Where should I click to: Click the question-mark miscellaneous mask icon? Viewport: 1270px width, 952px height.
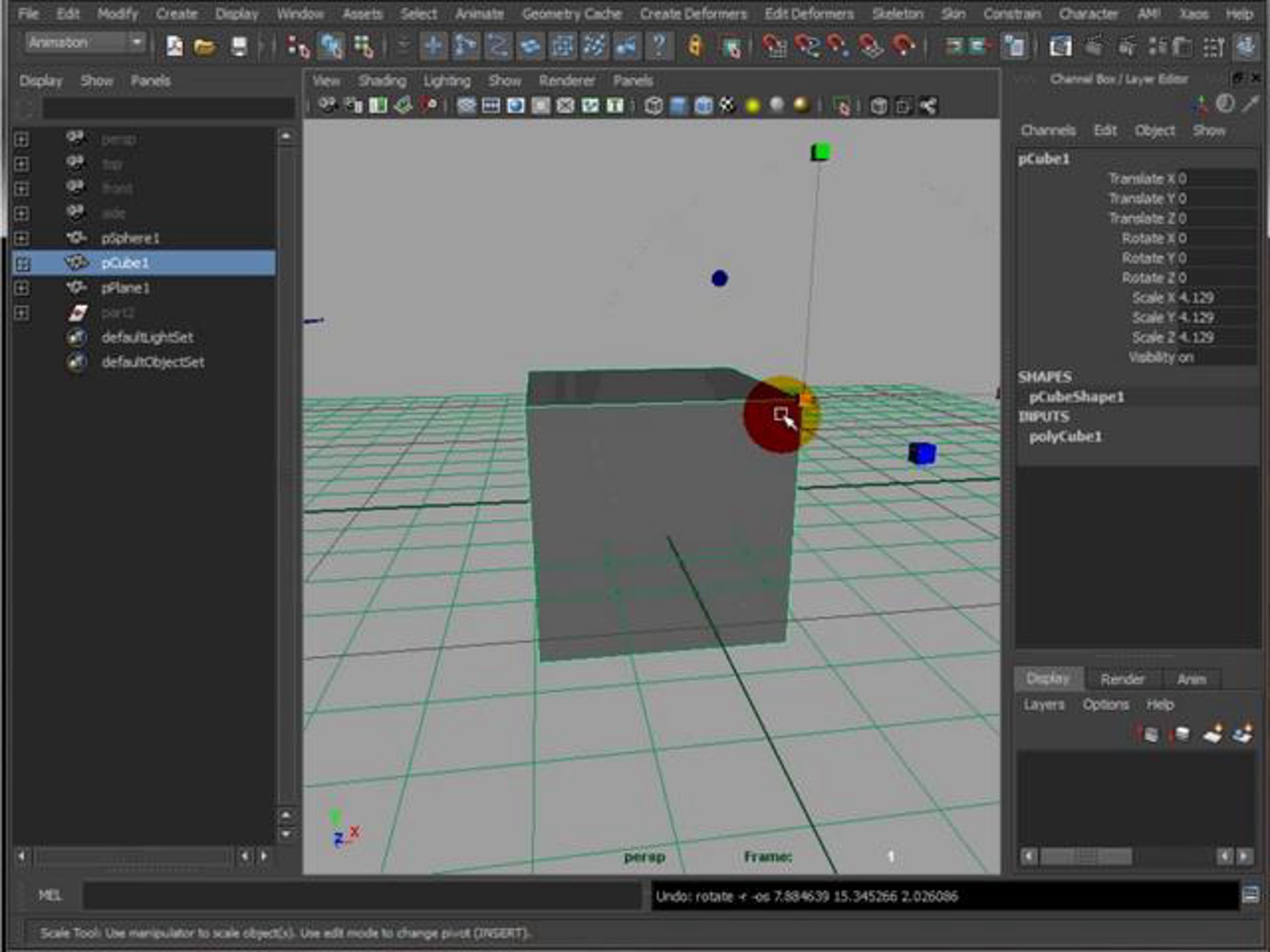pos(659,46)
